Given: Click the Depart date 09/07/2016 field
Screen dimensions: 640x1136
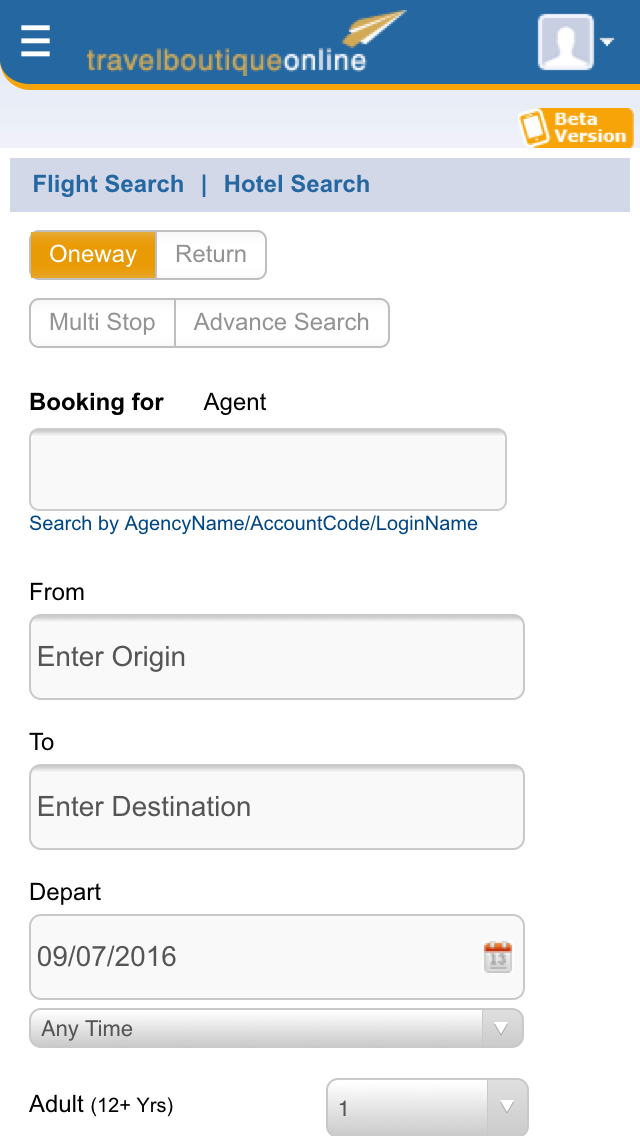Looking at the screenshot, I should point(277,957).
